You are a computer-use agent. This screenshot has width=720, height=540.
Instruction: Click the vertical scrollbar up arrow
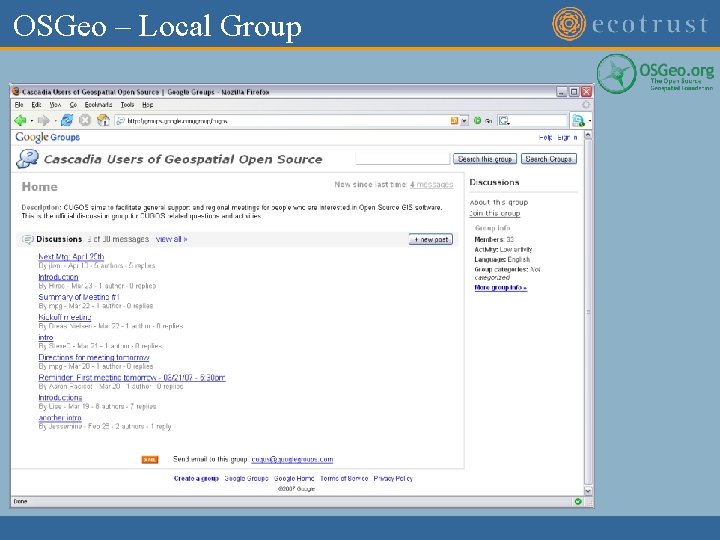click(588, 136)
